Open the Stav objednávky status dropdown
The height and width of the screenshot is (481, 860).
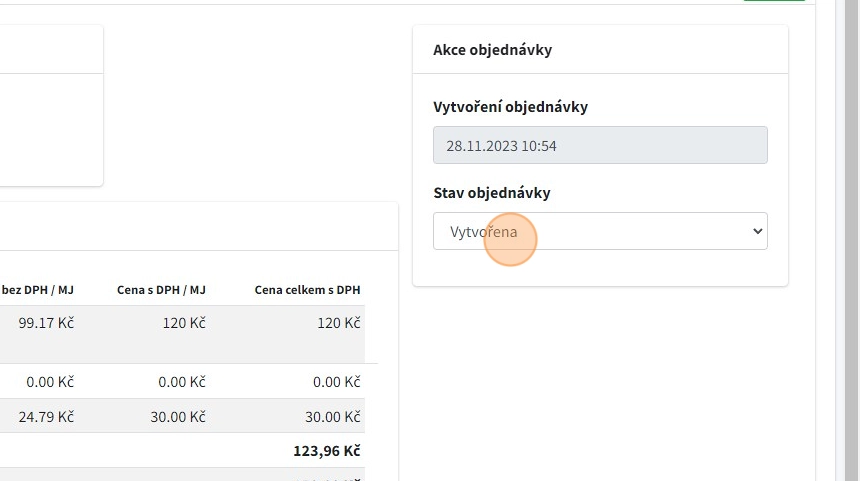click(x=599, y=231)
